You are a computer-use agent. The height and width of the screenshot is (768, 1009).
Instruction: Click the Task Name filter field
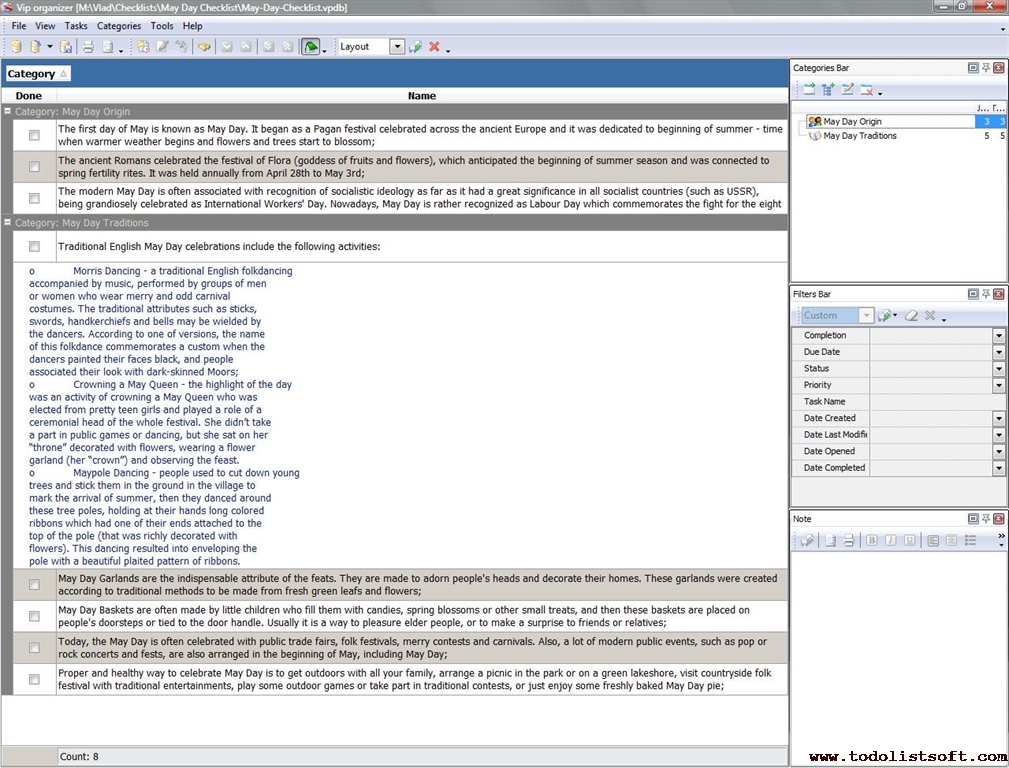click(930, 402)
